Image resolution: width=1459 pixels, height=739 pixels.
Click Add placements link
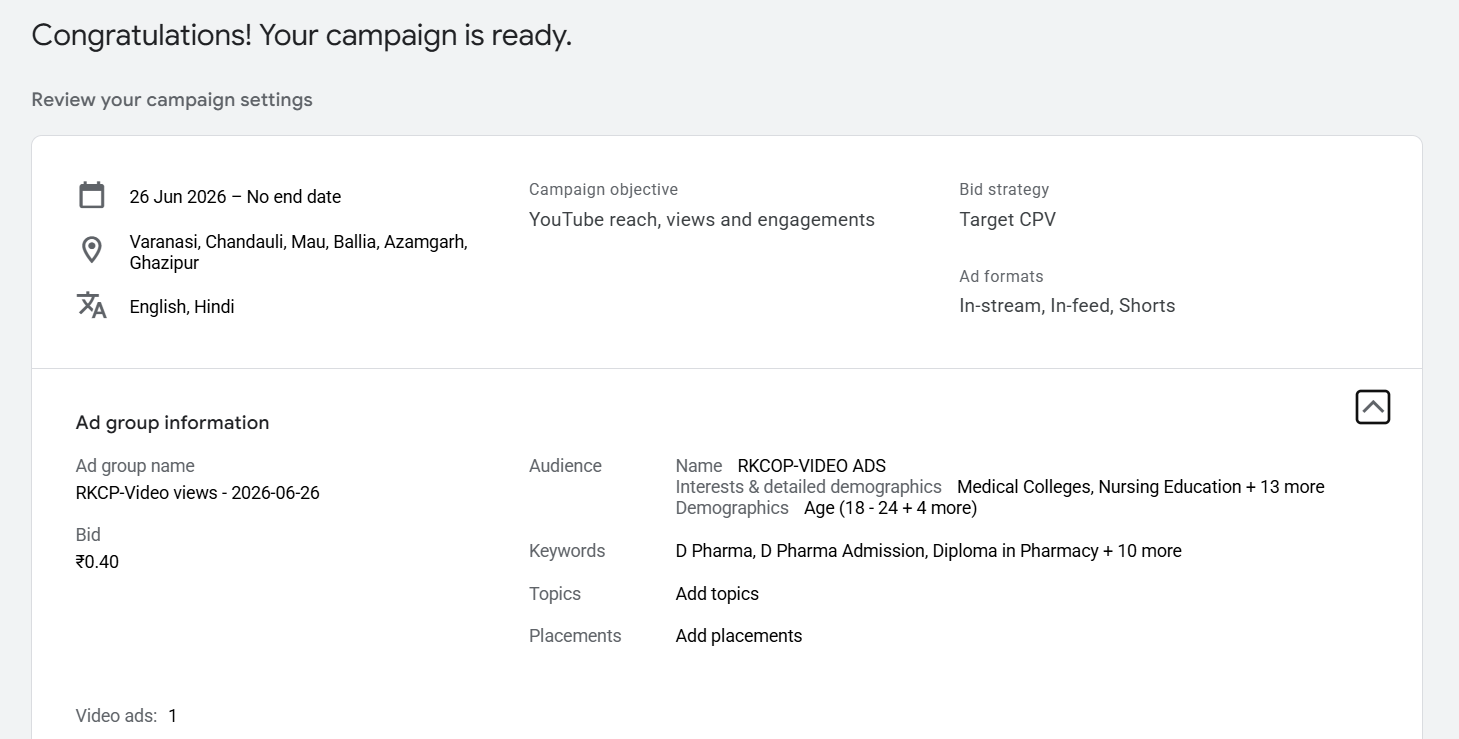coord(739,636)
